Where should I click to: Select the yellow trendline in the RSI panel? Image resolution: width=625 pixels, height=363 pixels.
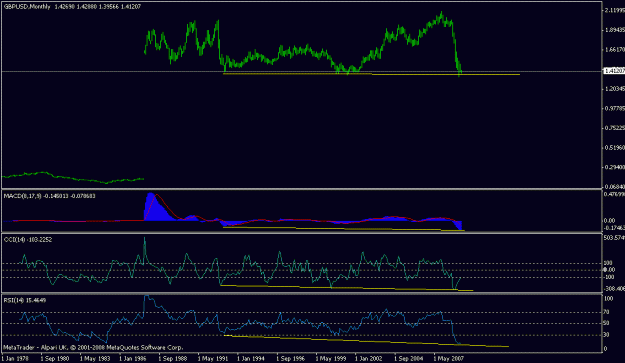coord(366,341)
